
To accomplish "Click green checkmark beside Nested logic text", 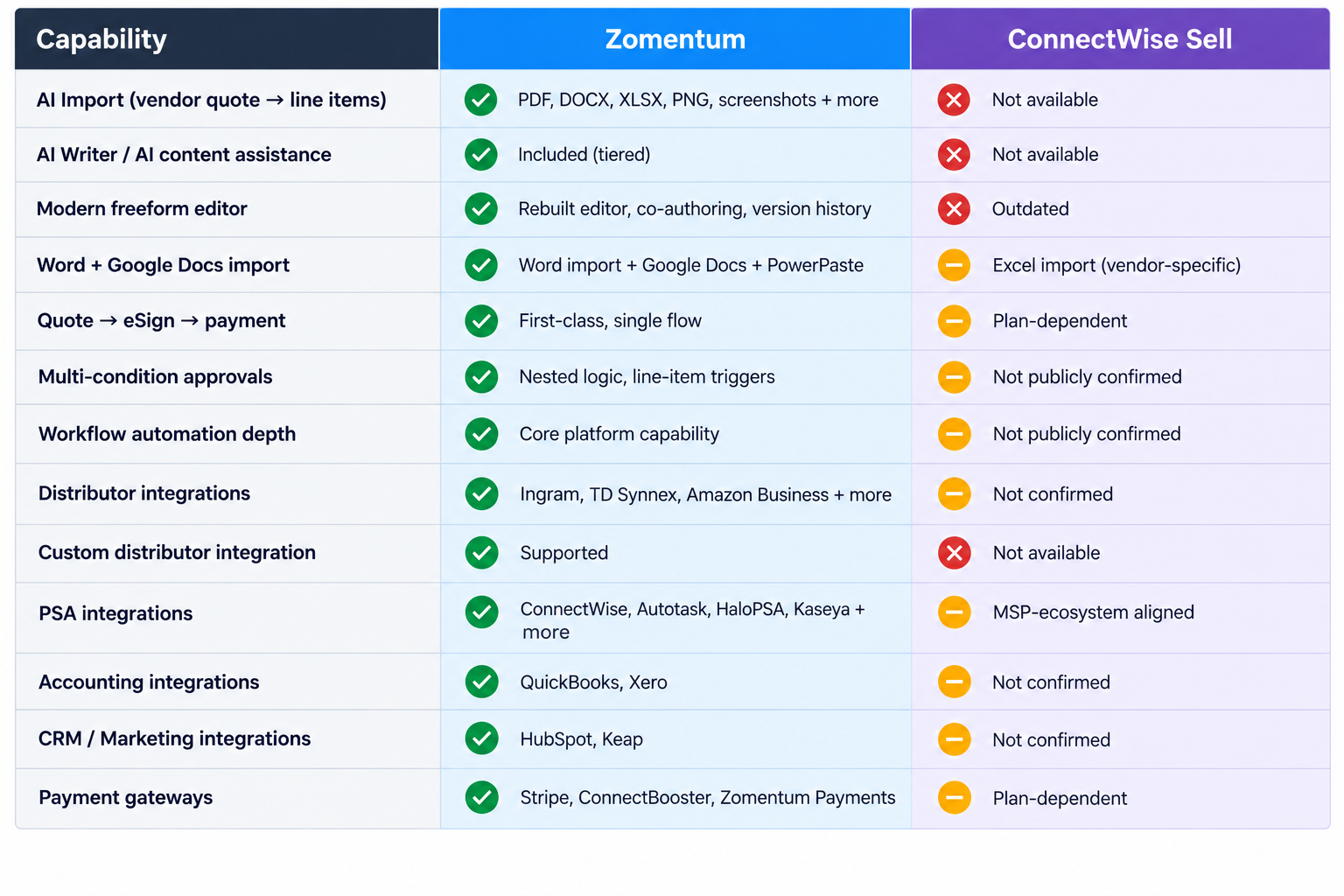I will pyautogui.click(x=481, y=377).
